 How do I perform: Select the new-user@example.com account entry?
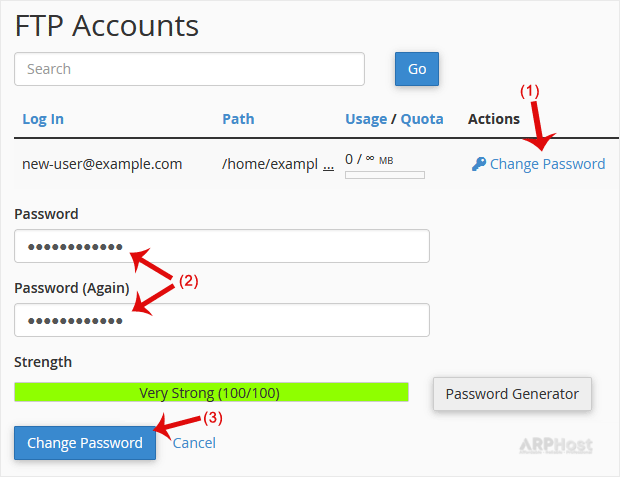tap(102, 164)
